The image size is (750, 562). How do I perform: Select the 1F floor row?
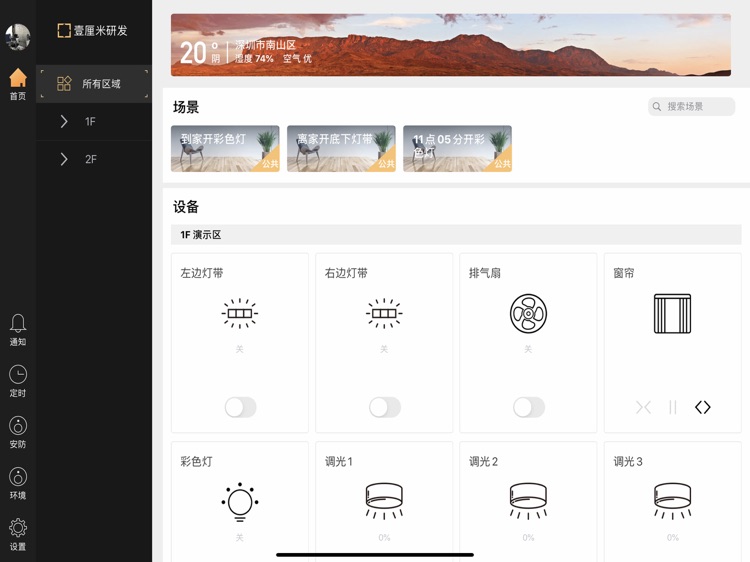[x=94, y=121]
